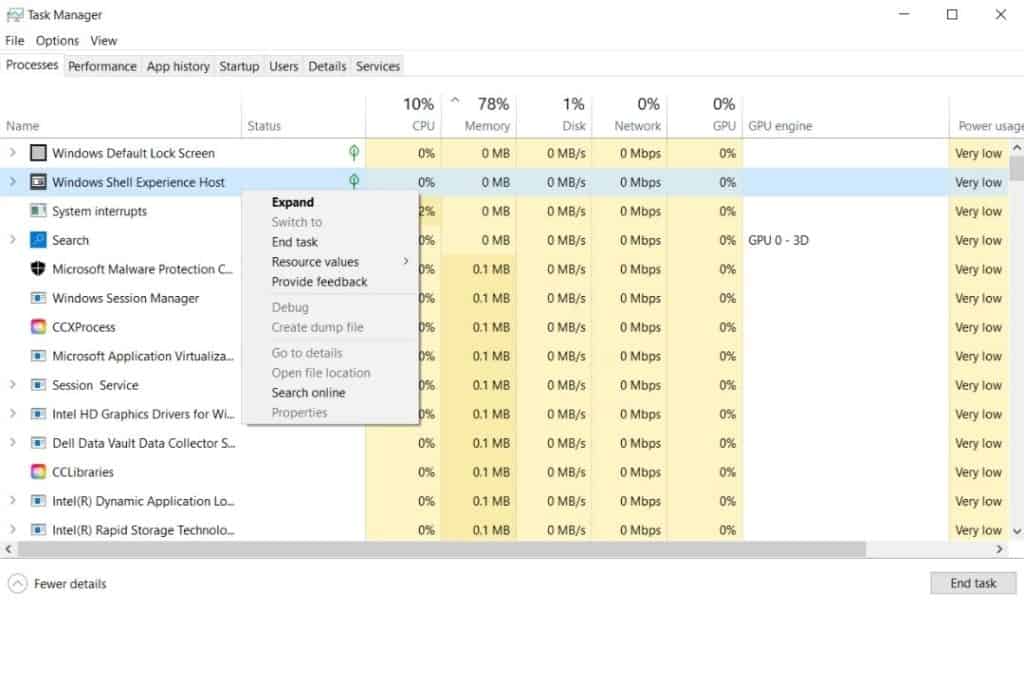Select the Processes tab
Image resolution: width=1024 pixels, height=683 pixels.
point(32,65)
